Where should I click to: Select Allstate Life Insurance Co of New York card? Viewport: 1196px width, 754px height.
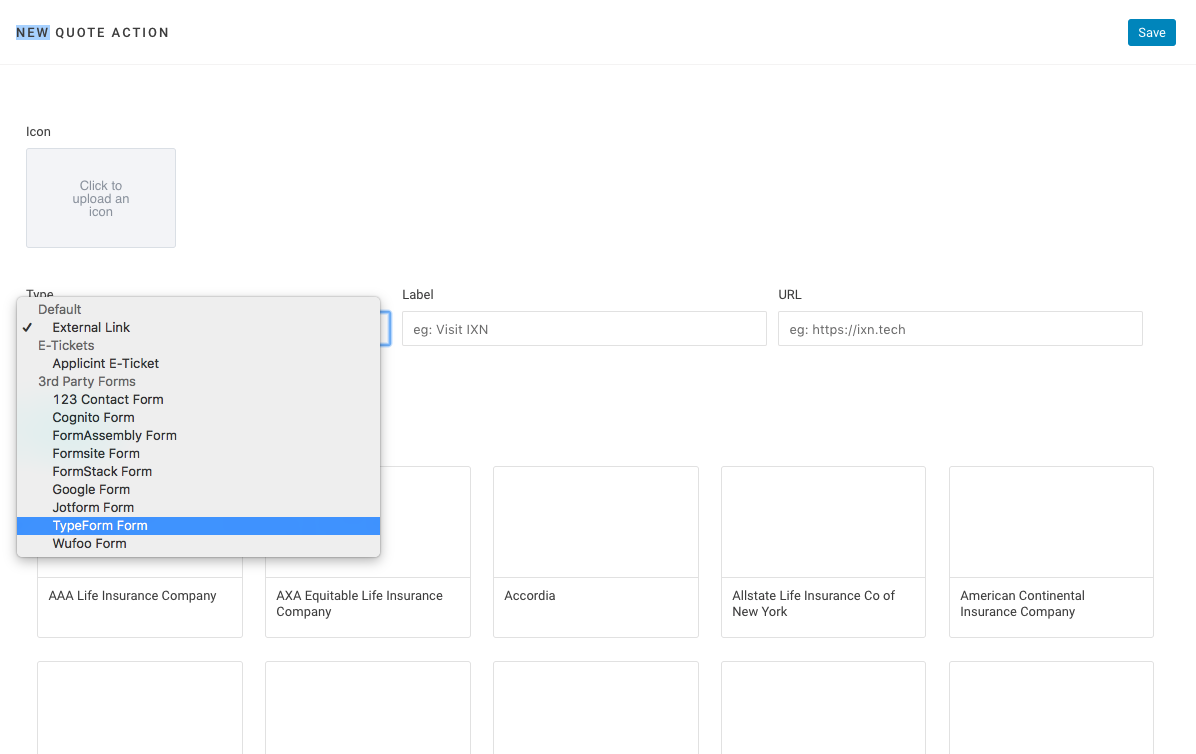[x=823, y=552]
